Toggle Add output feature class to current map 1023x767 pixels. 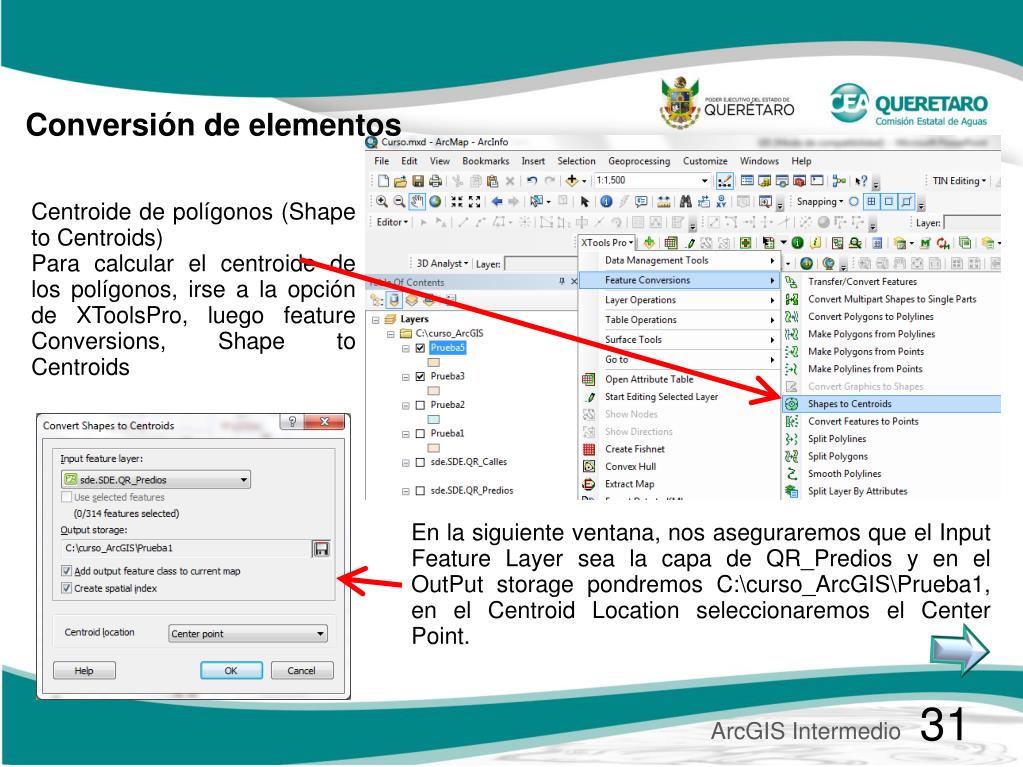coord(66,571)
